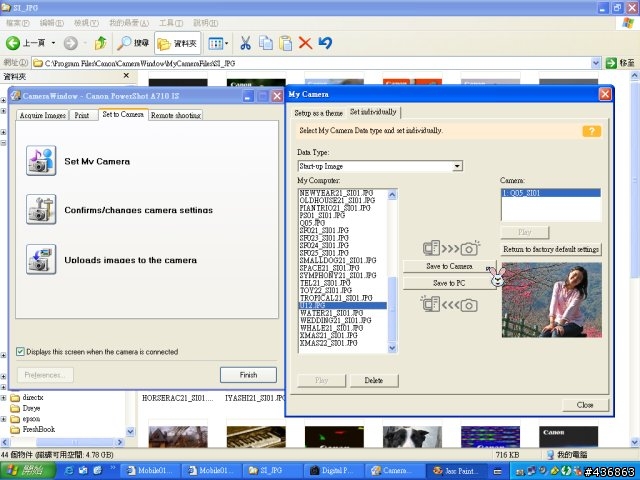Viewport: 640px width, 480px height.
Task: Click the file list scrollbar thumb
Action: coord(392,309)
